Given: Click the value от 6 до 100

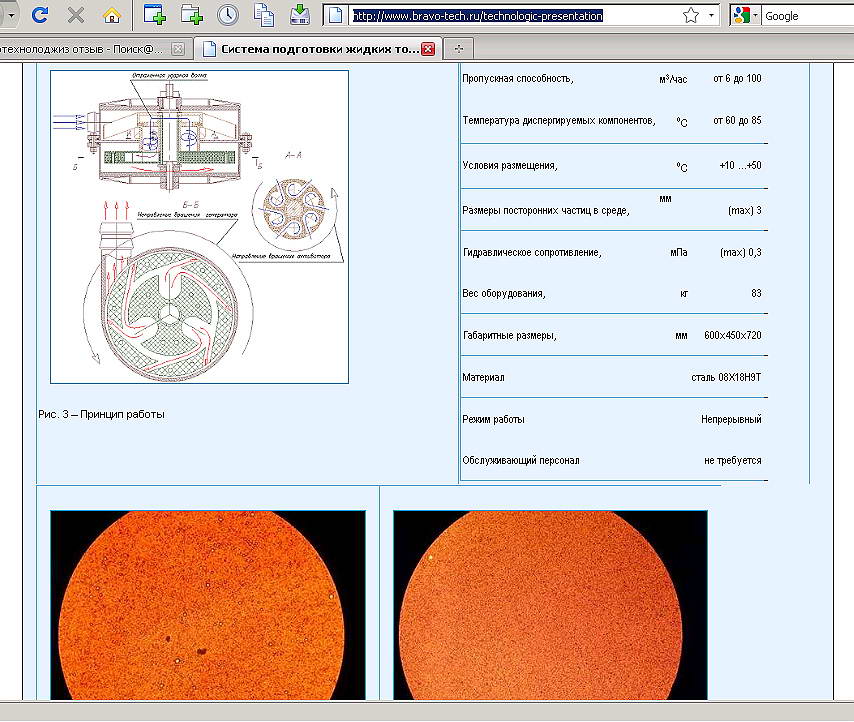Looking at the screenshot, I should point(737,78).
